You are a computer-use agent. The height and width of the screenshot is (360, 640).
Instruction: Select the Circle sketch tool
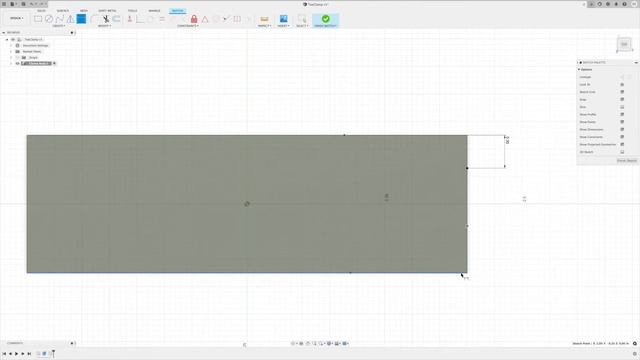point(49,19)
